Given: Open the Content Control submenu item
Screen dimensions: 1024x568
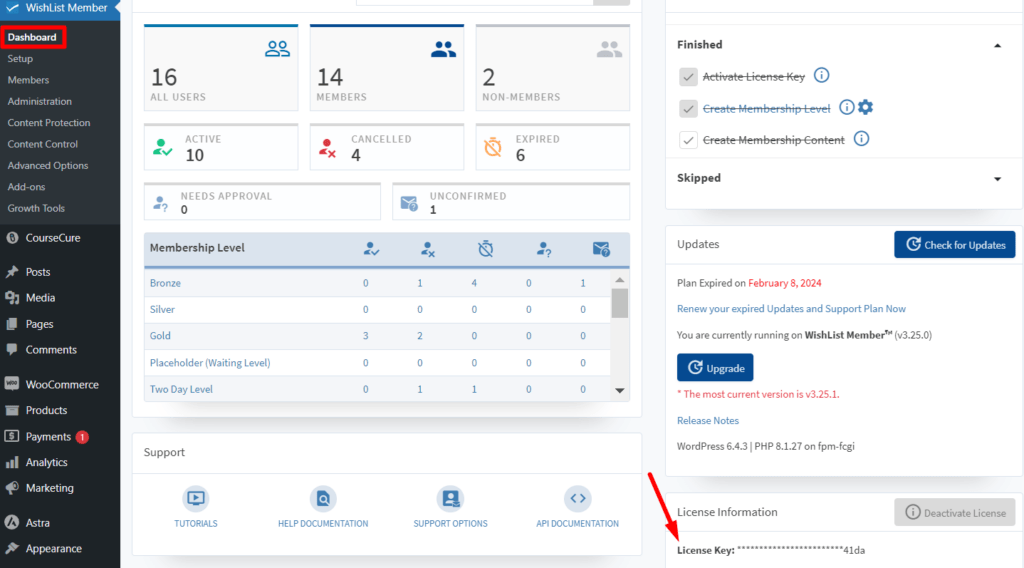Looking at the screenshot, I should 42,144.
